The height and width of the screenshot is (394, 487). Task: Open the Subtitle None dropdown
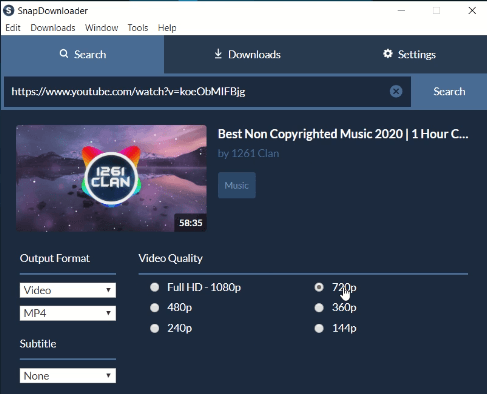[68, 376]
